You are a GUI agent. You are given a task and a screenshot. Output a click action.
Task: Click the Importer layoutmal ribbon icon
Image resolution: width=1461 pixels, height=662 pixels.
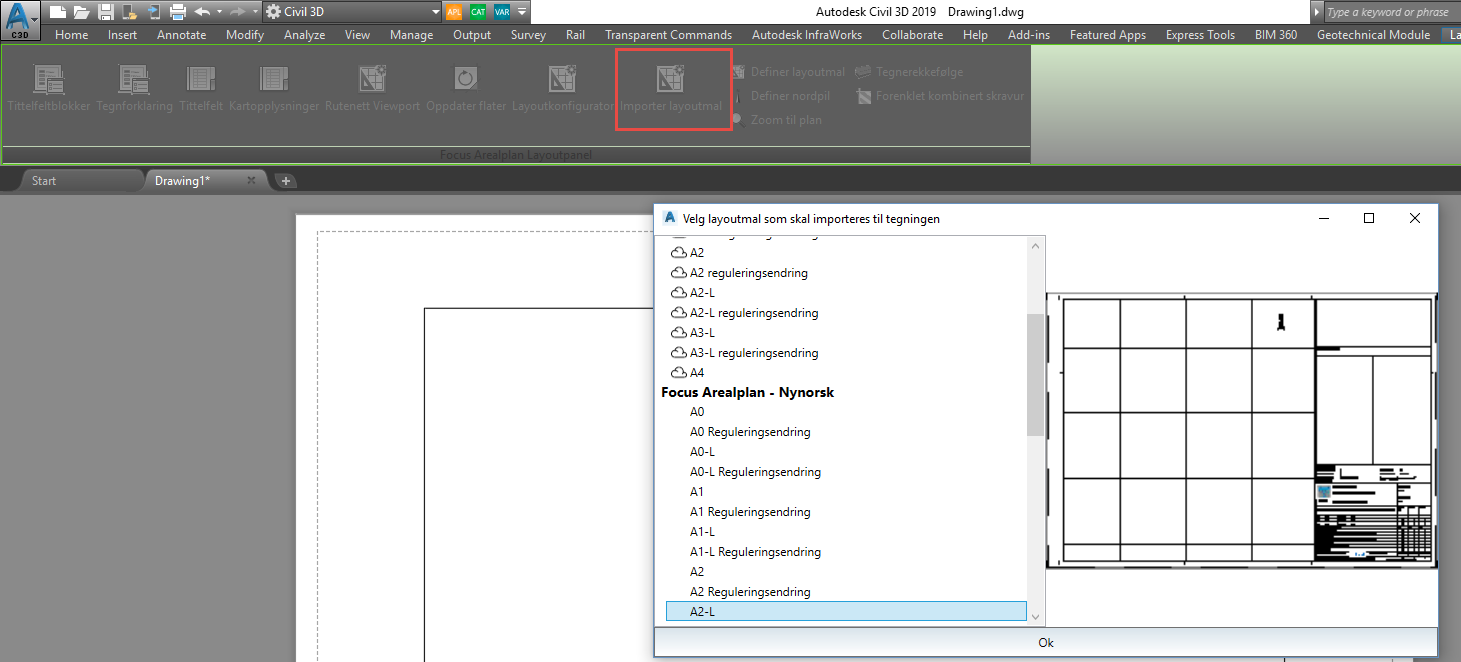(670, 80)
